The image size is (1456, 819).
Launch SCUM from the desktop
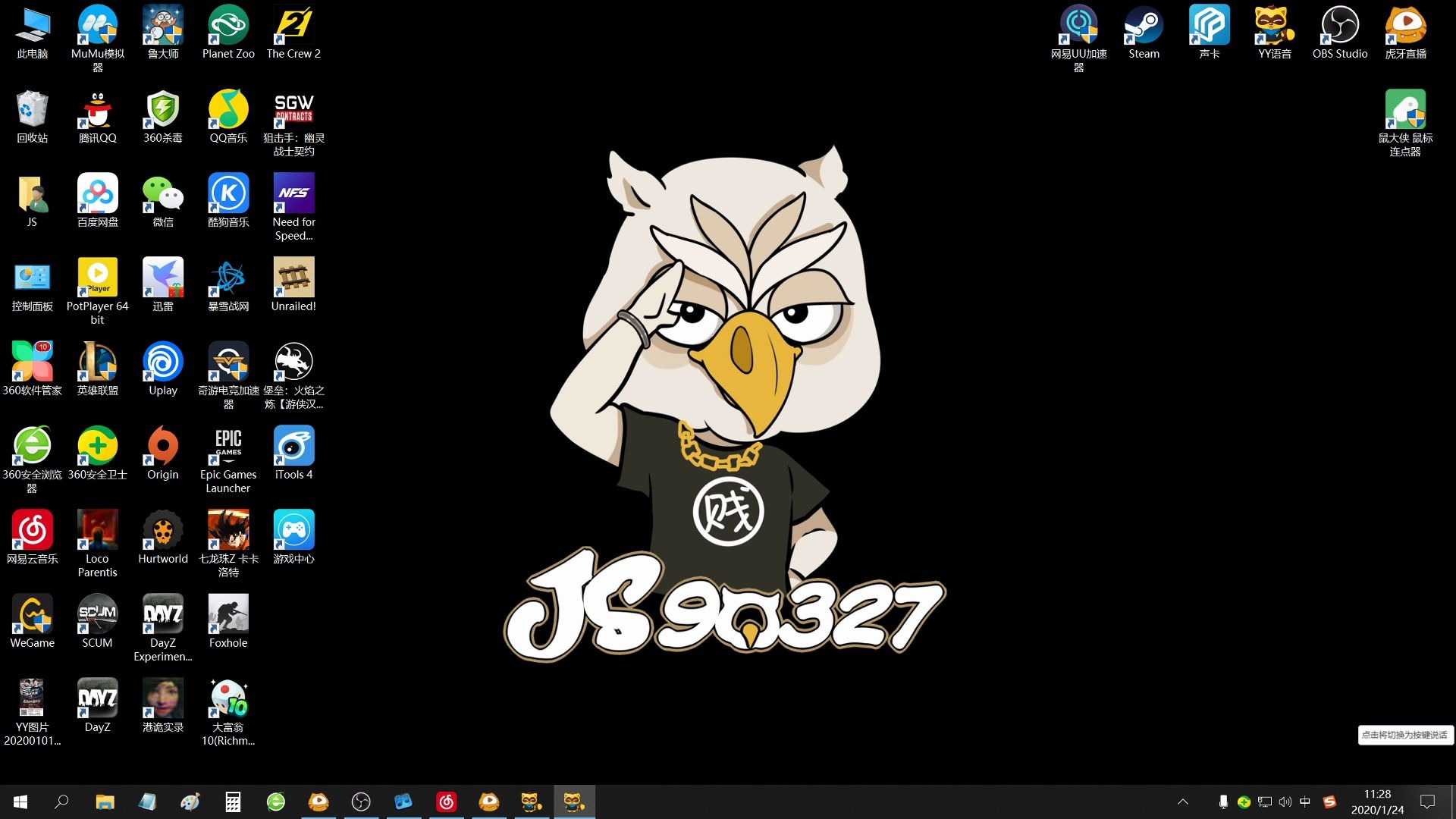97,614
